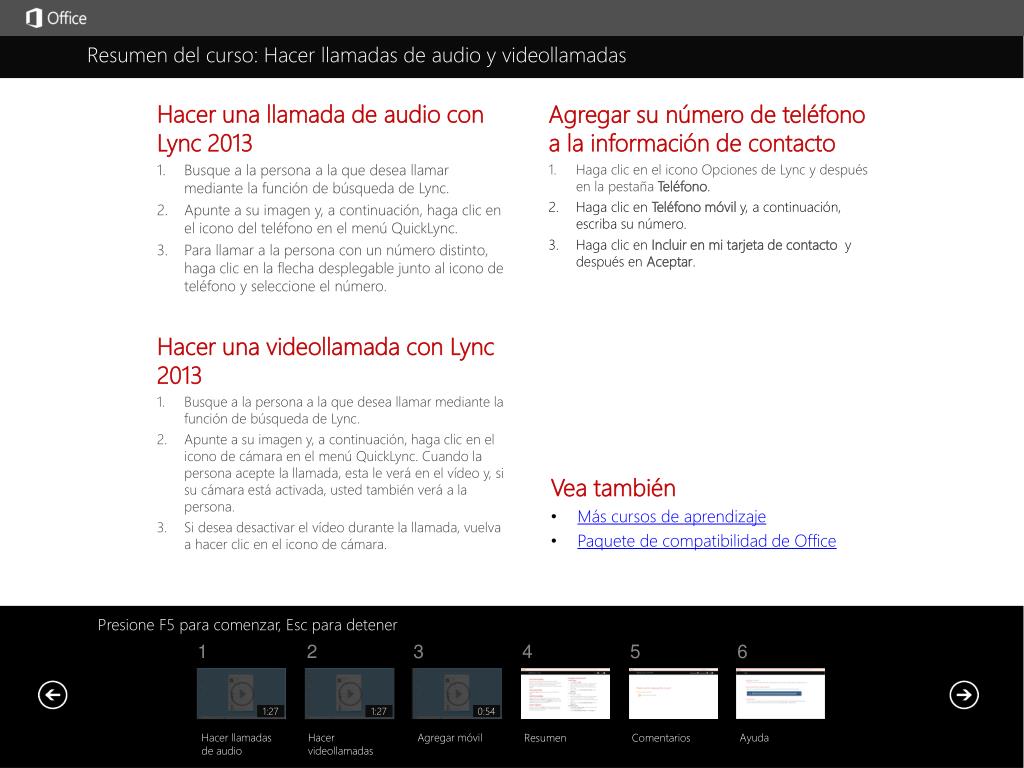Viewport: 1024px width, 768px height.
Task: Click heading Hacer una videollamada con Lync
Action: [x=326, y=360]
